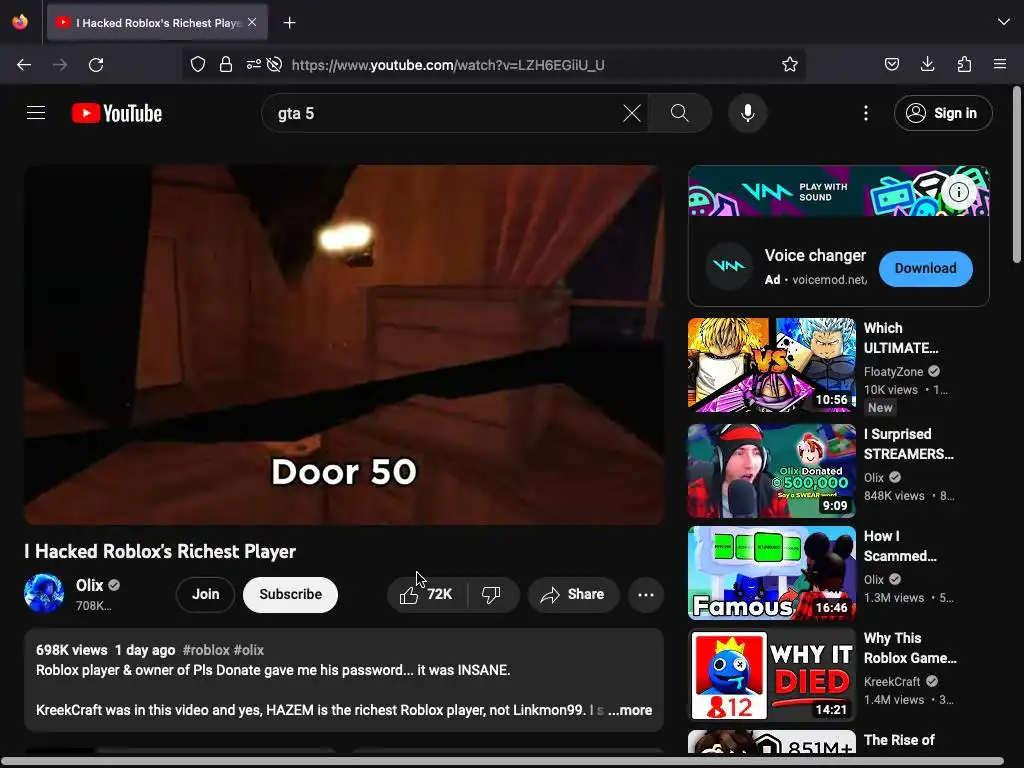Save page to Pocket

tap(891, 64)
